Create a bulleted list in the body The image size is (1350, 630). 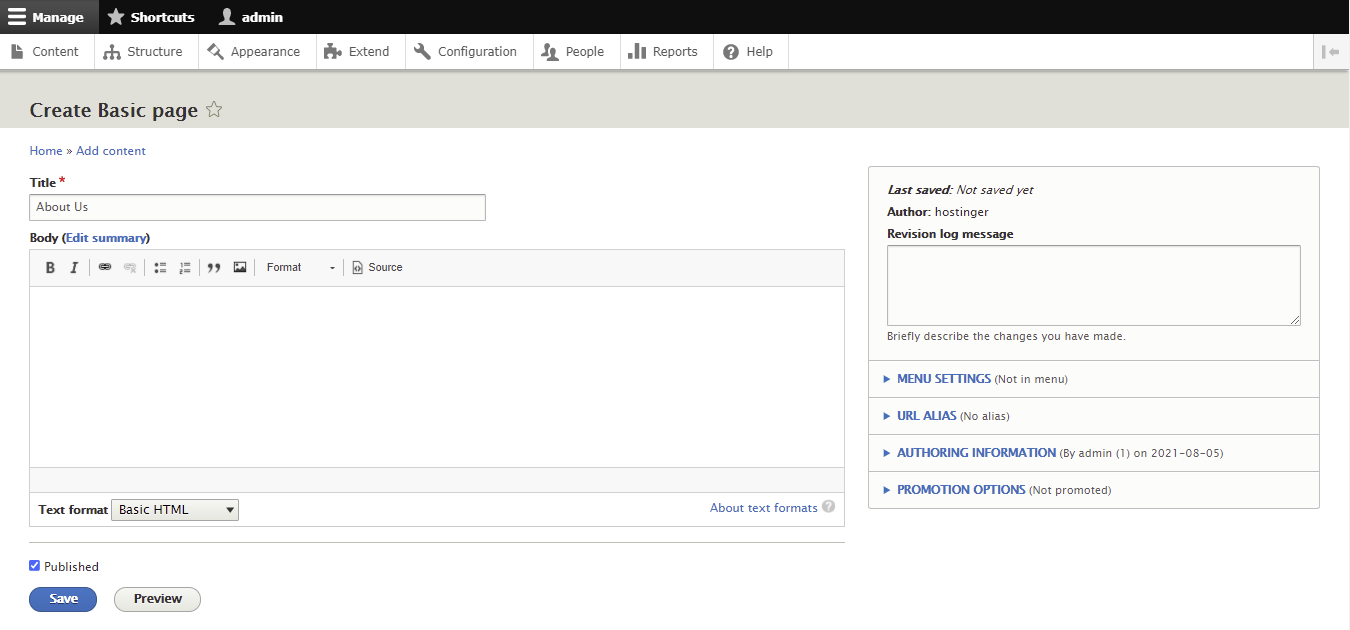160,267
